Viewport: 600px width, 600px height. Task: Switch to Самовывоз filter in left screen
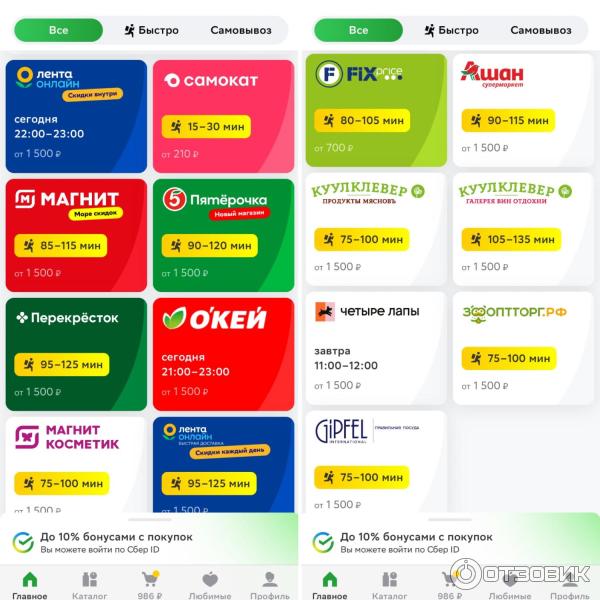241,30
